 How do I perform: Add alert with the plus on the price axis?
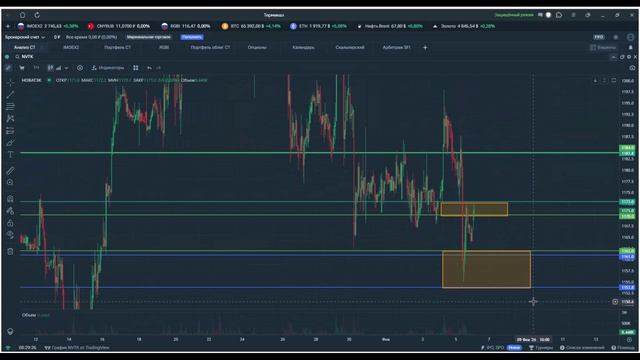pos(615,302)
